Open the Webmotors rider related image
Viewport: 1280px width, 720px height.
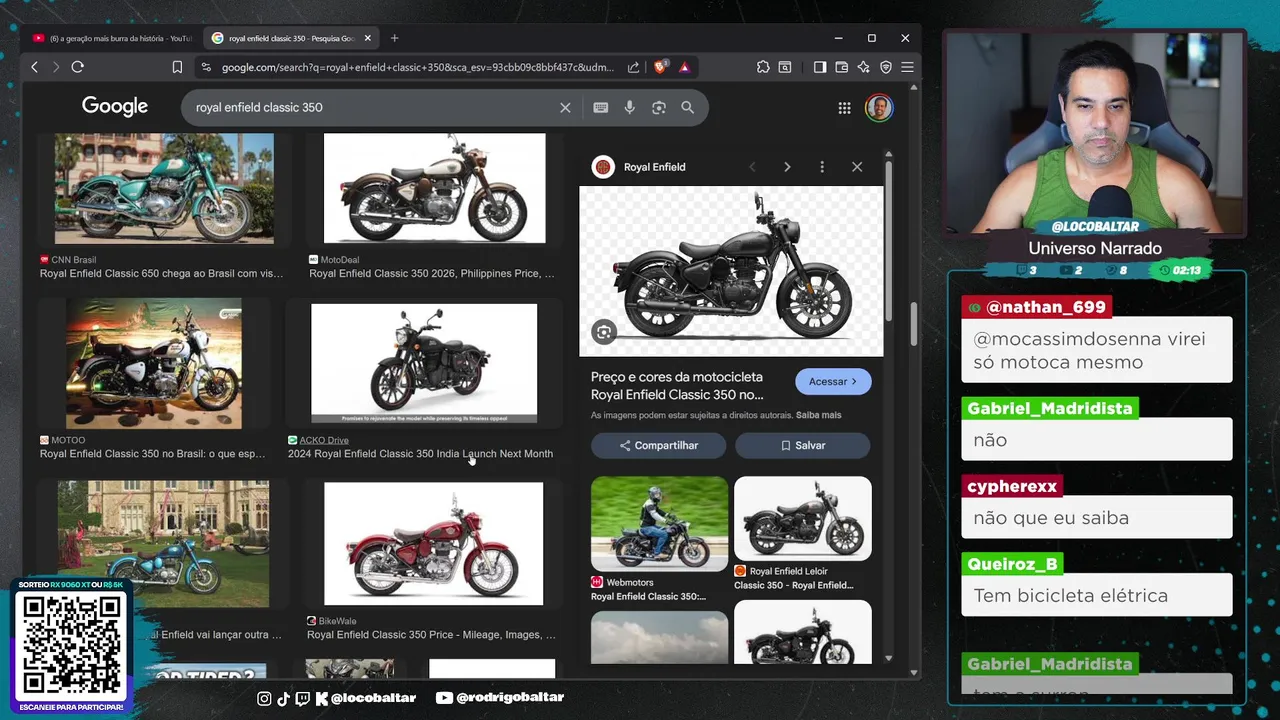pyautogui.click(x=660, y=523)
